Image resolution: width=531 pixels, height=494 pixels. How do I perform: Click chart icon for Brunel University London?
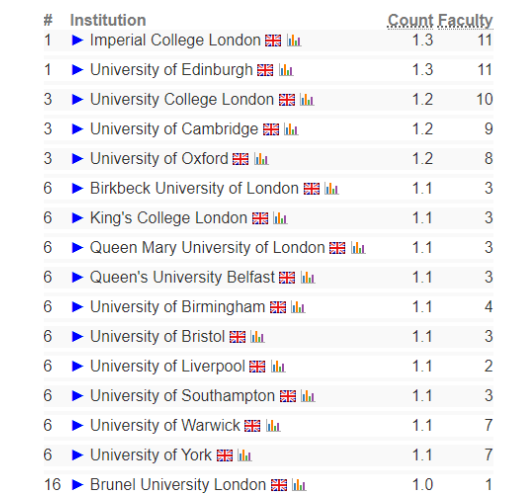(x=299, y=485)
